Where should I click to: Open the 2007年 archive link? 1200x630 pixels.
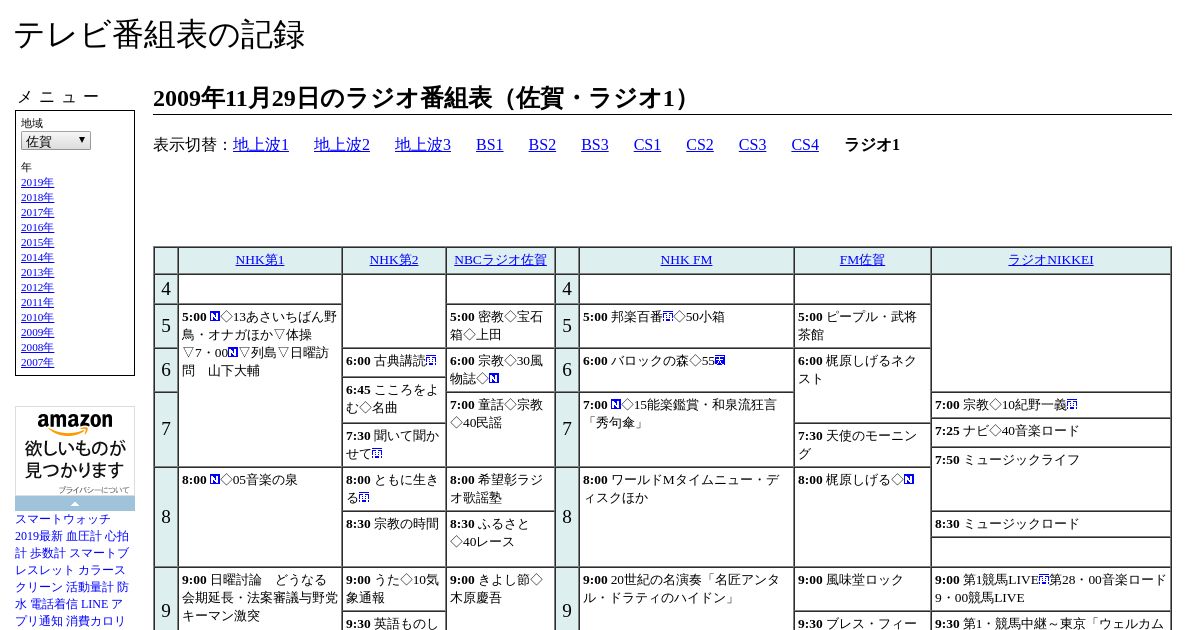tap(37, 362)
